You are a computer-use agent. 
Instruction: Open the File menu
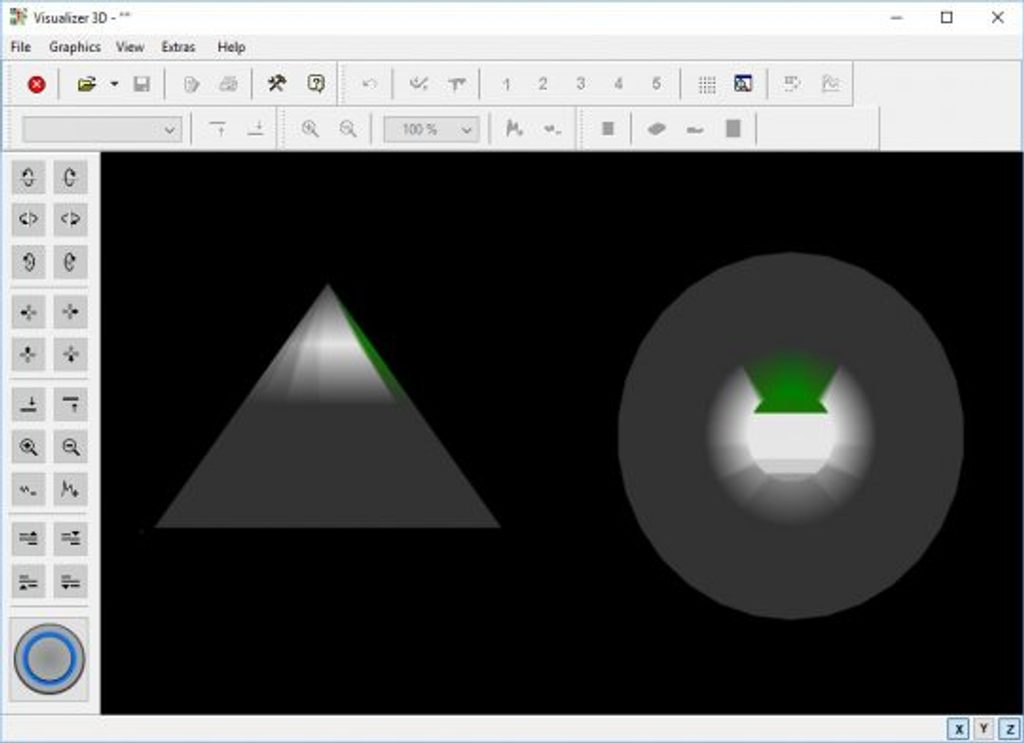[20, 47]
